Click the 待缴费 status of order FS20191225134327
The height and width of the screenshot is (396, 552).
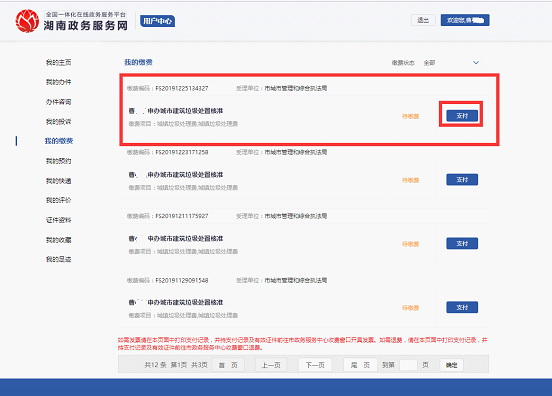pyautogui.click(x=410, y=117)
